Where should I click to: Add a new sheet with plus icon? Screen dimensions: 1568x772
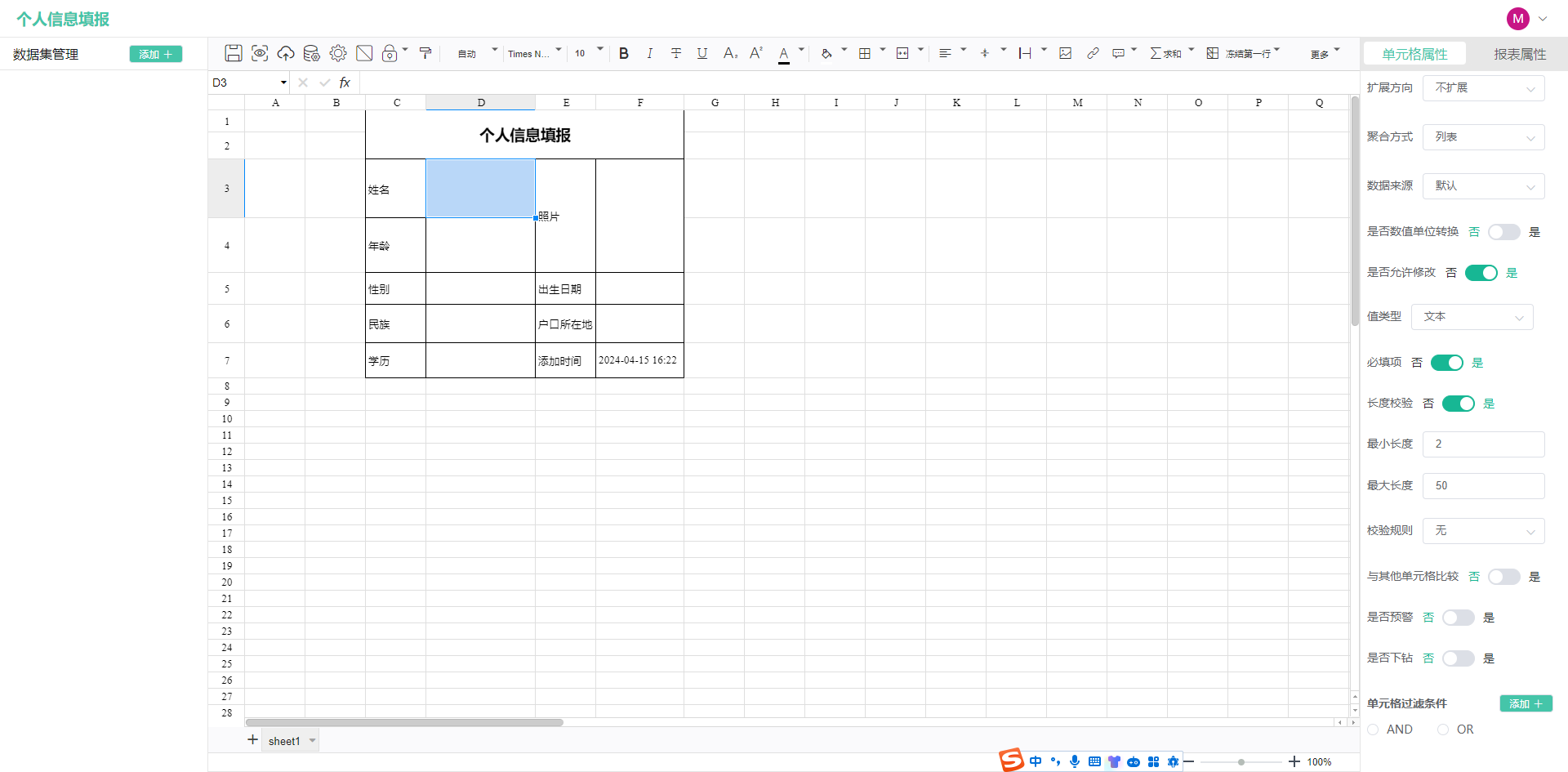[x=252, y=739]
